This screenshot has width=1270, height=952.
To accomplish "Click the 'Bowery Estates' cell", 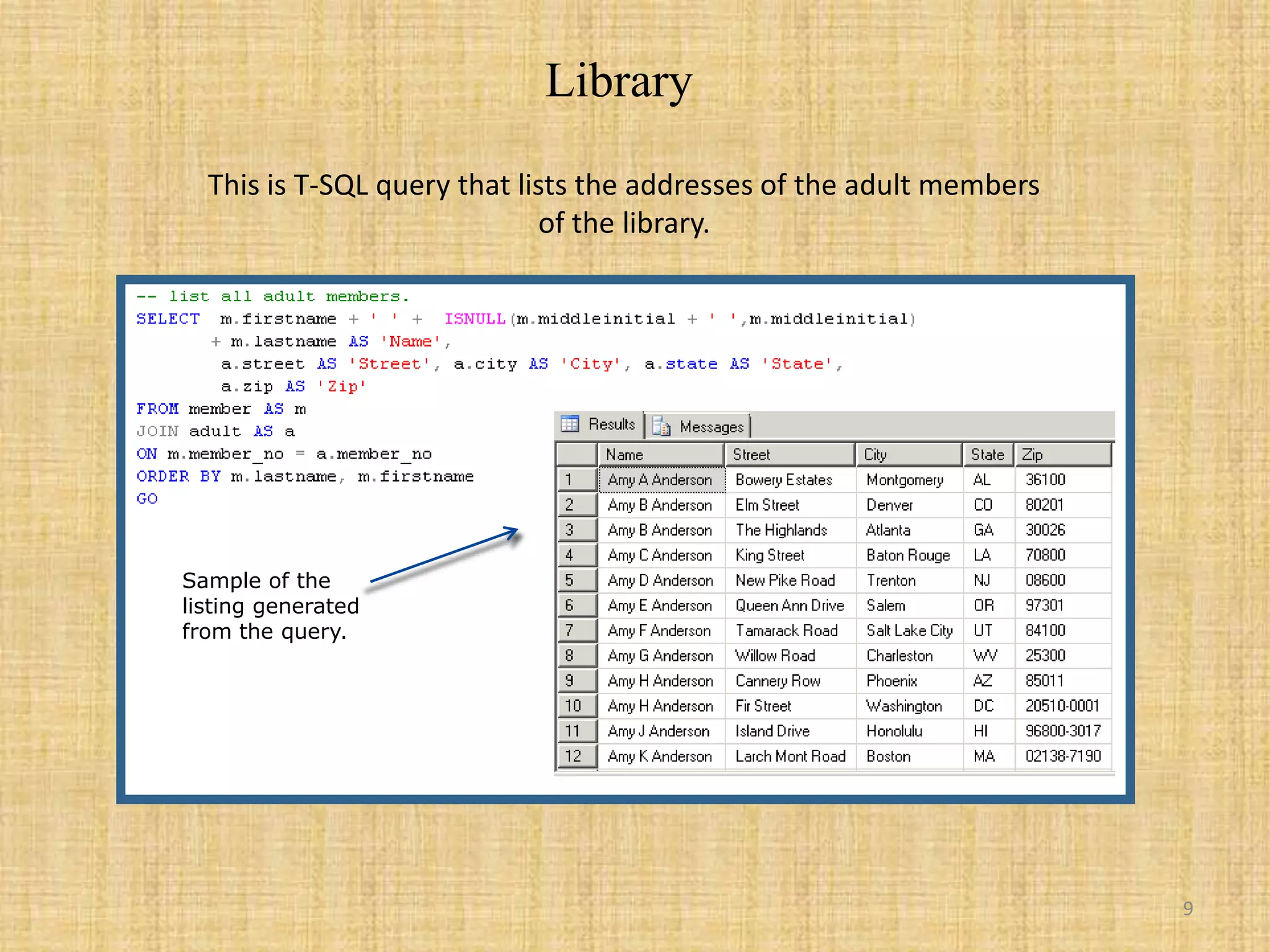I will point(791,480).
